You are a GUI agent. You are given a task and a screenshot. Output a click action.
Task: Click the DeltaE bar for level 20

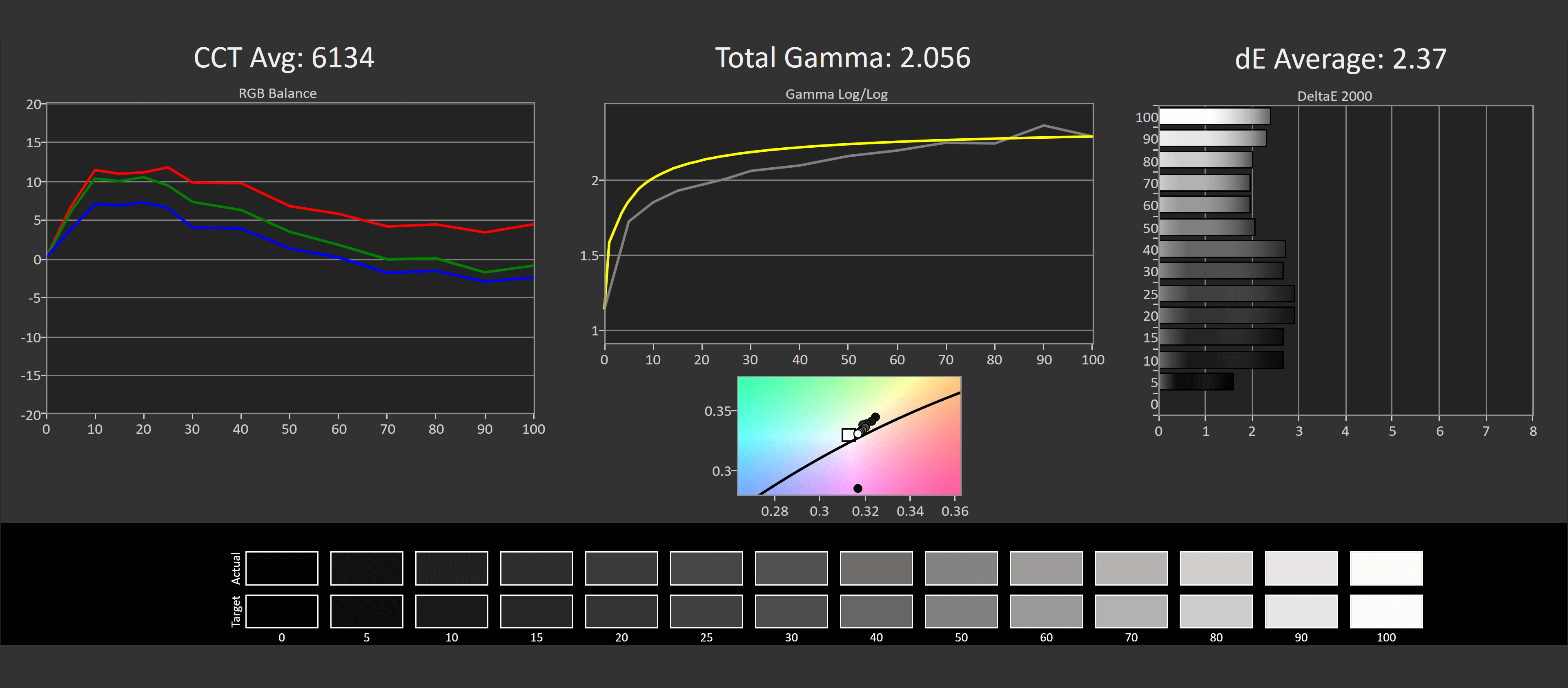point(1227,315)
